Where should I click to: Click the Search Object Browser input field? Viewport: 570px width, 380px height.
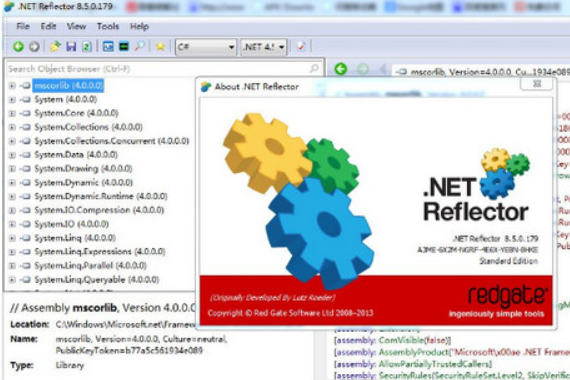tap(164, 69)
